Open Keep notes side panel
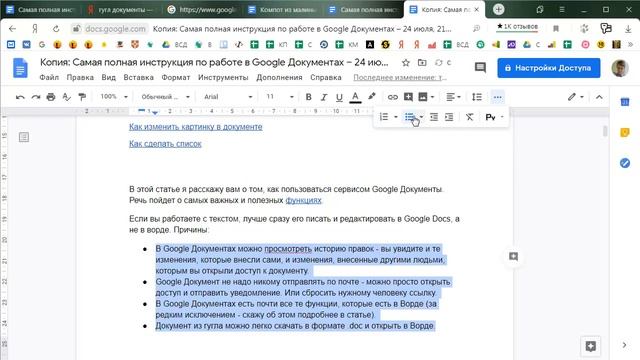The image size is (640, 360). pyautogui.click(x=624, y=132)
